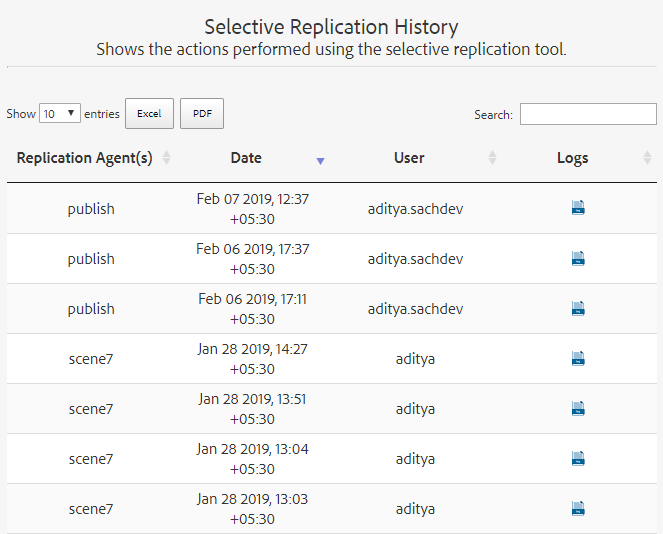Image resolution: width=663 pixels, height=534 pixels.
Task: Click user 'aditya.sachdev' in Feb 07 row
Action: (415, 209)
